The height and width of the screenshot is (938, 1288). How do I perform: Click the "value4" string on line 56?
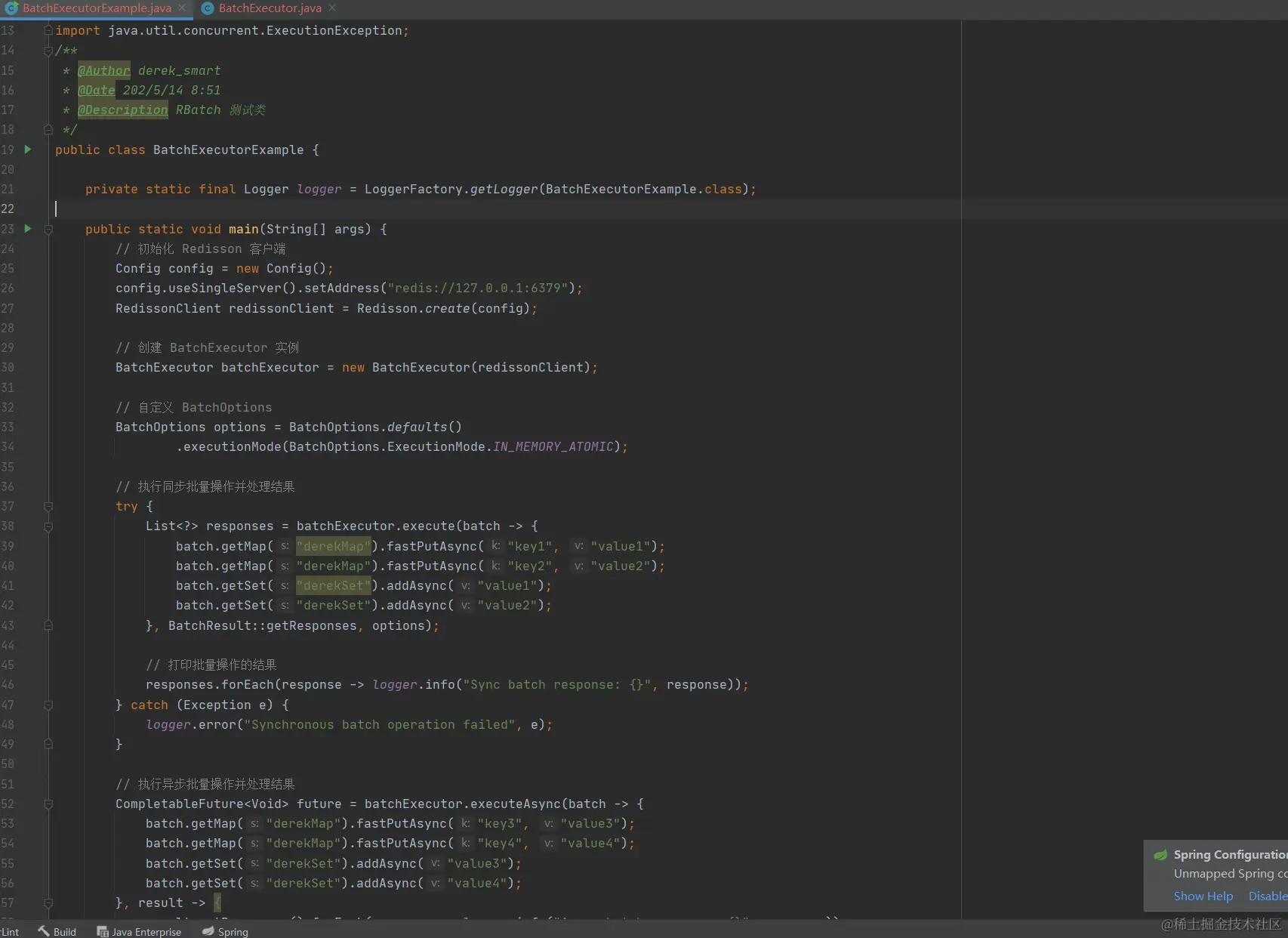coord(477,883)
